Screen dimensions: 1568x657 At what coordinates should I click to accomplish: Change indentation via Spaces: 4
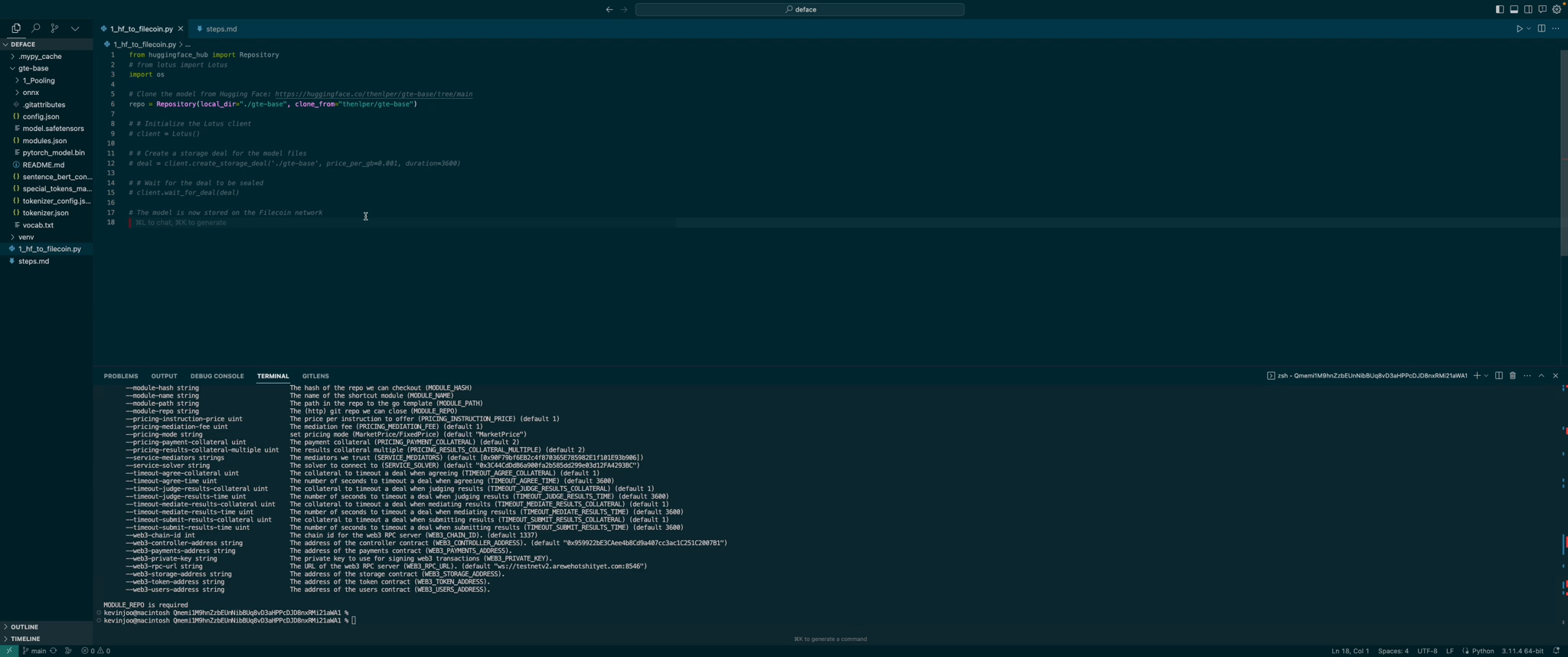[x=1393, y=651]
